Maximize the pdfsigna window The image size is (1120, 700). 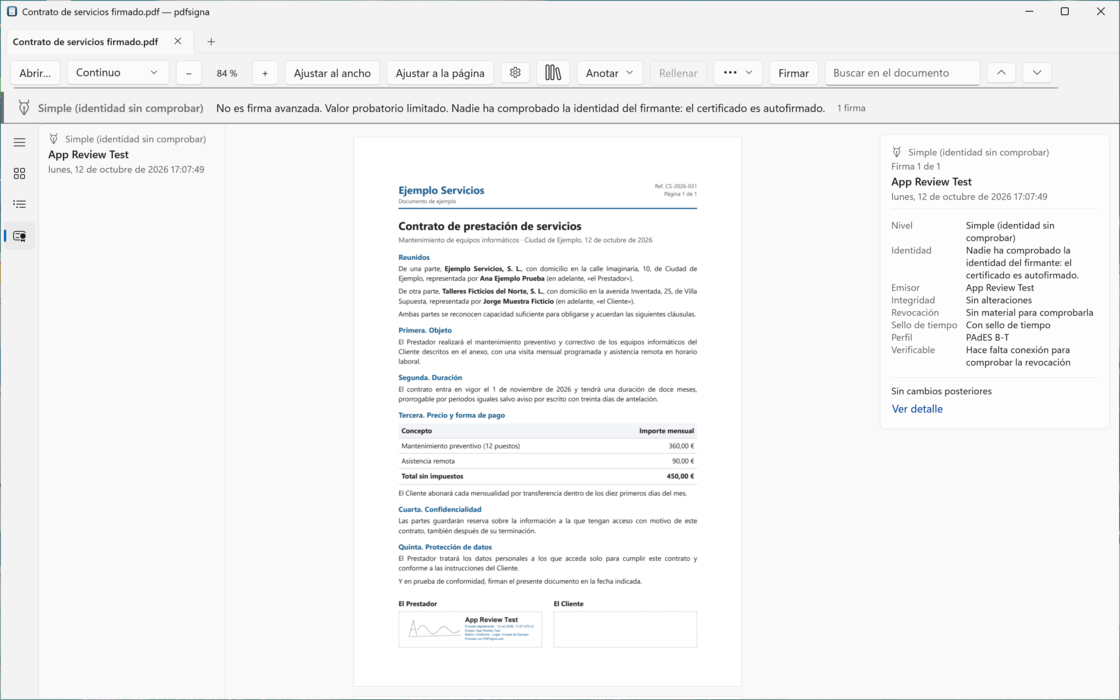click(1064, 11)
